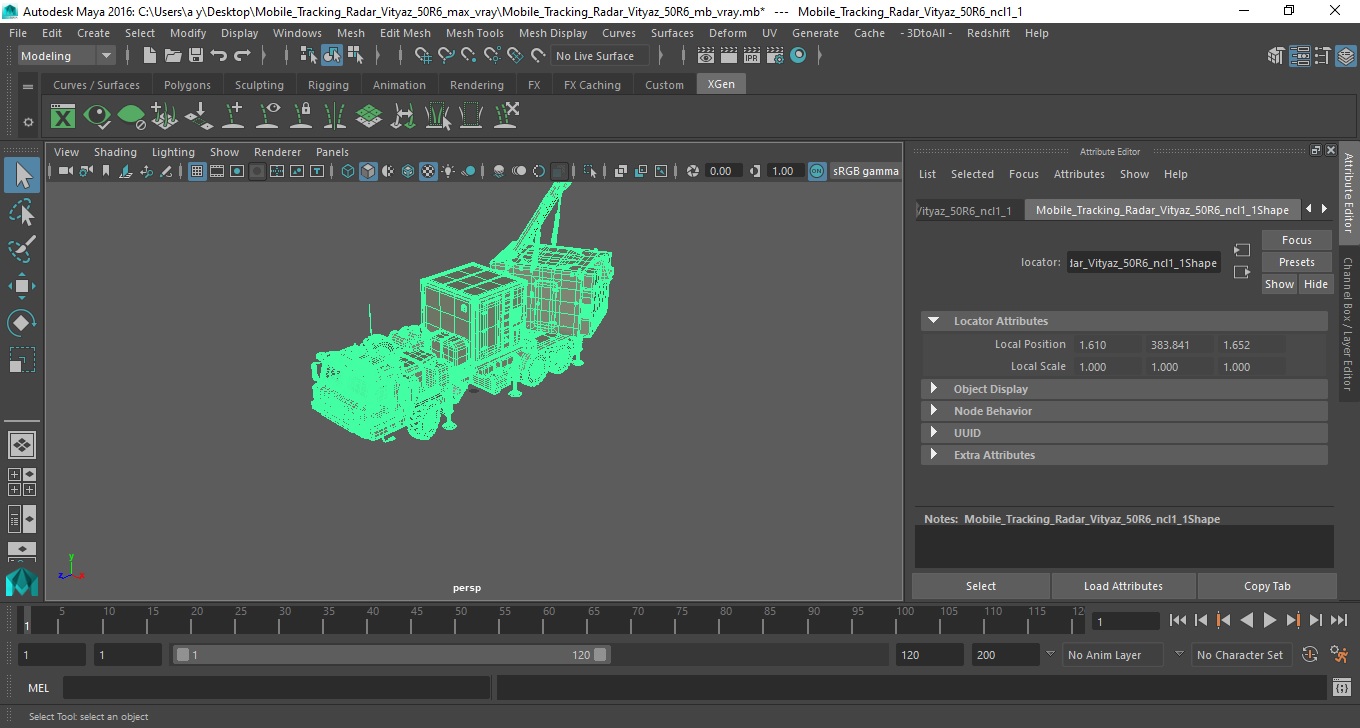This screenshot has width=1360, height=728.
Task: Snap to curves magnet icon
Action: [445, 56]
